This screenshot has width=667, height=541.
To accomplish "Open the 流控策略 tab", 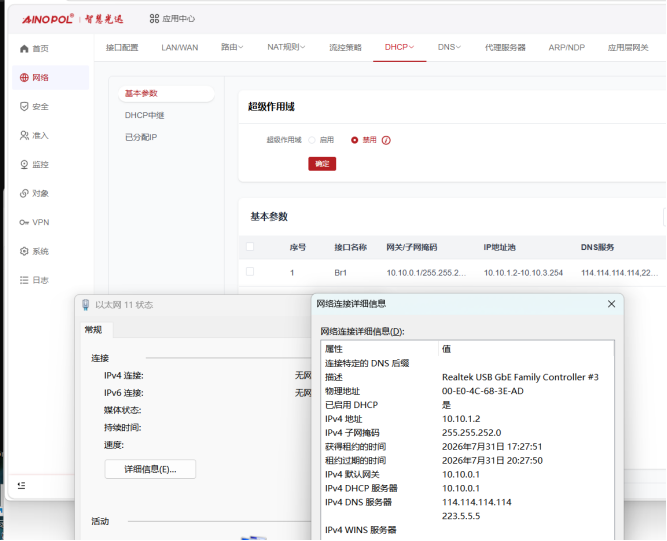I will [345, 47].
